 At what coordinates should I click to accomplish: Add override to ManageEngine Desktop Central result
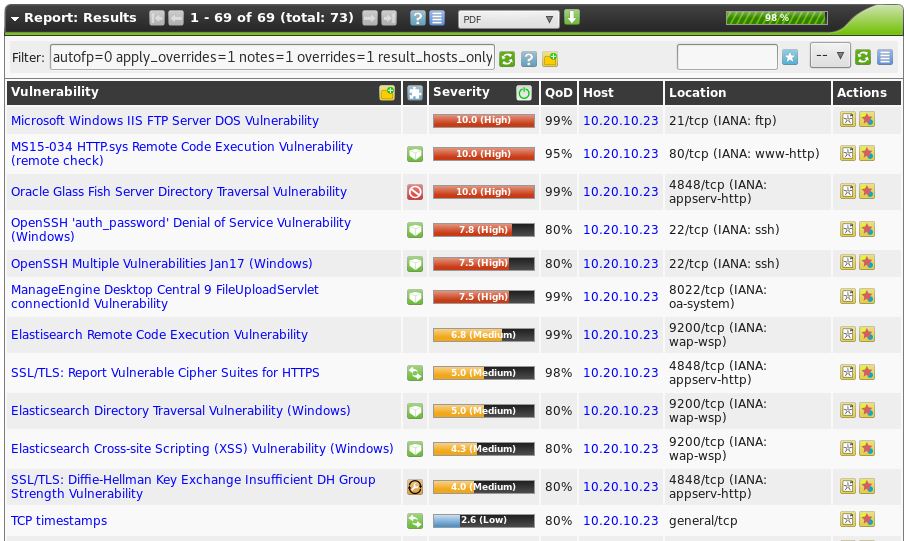point(867,296)
